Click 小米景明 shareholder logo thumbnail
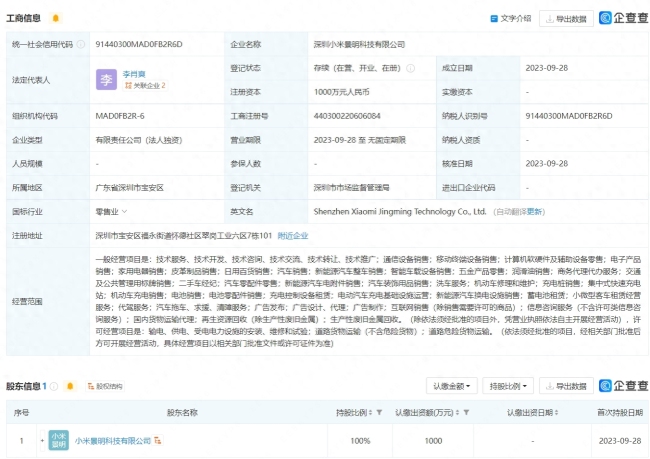 point(58,440)
